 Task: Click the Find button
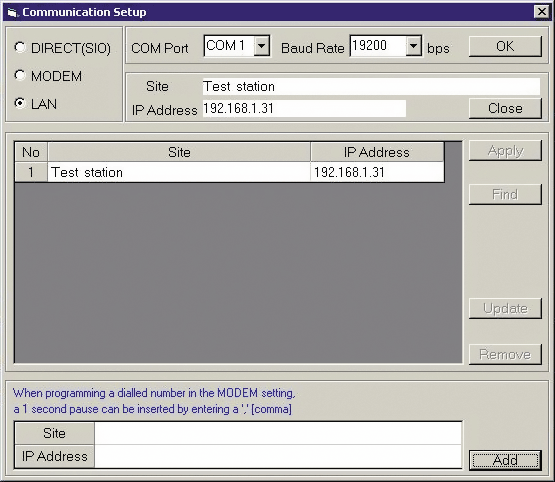point(505,194)
